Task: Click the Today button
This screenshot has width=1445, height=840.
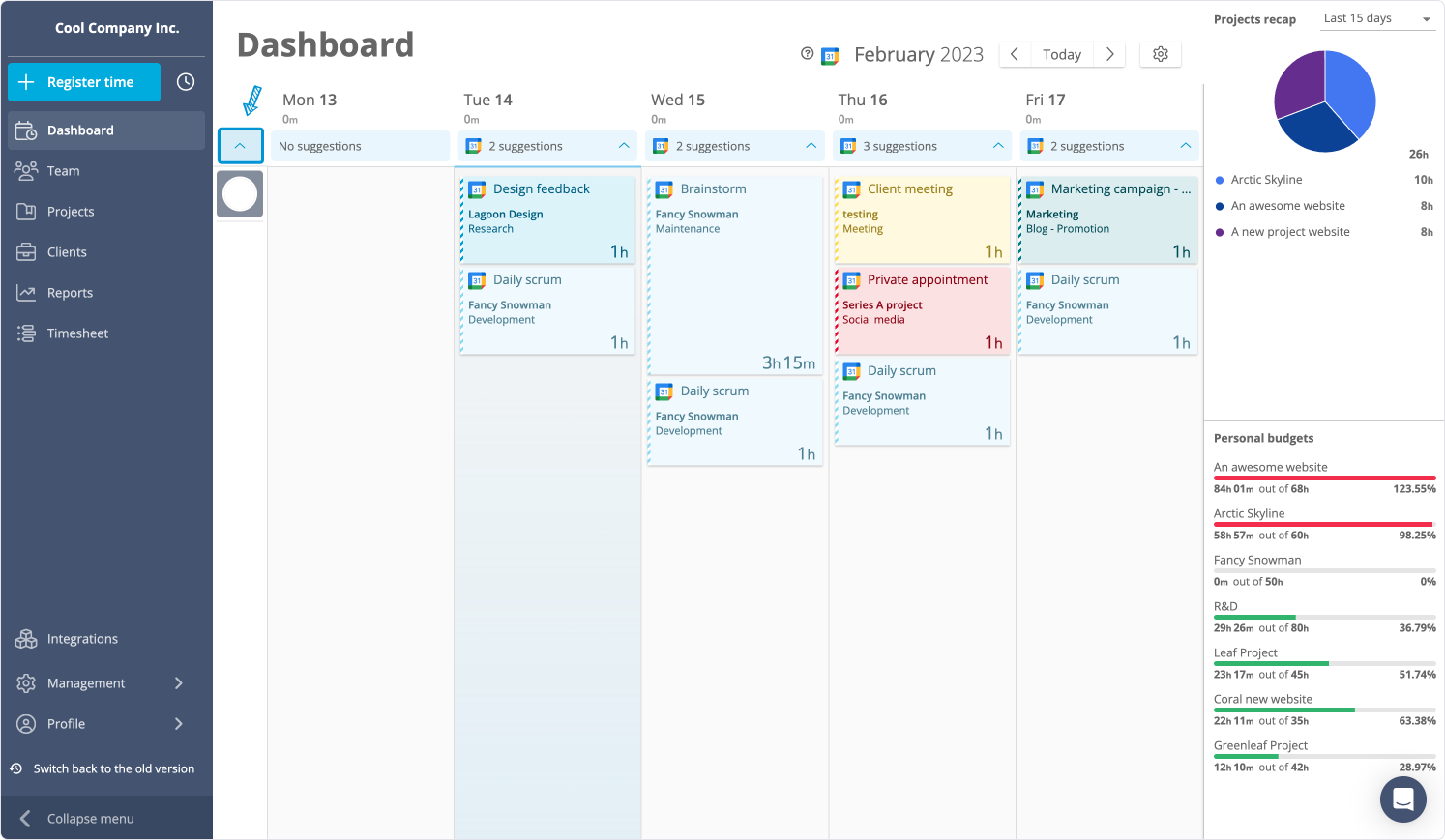Action: (1062, 54)
